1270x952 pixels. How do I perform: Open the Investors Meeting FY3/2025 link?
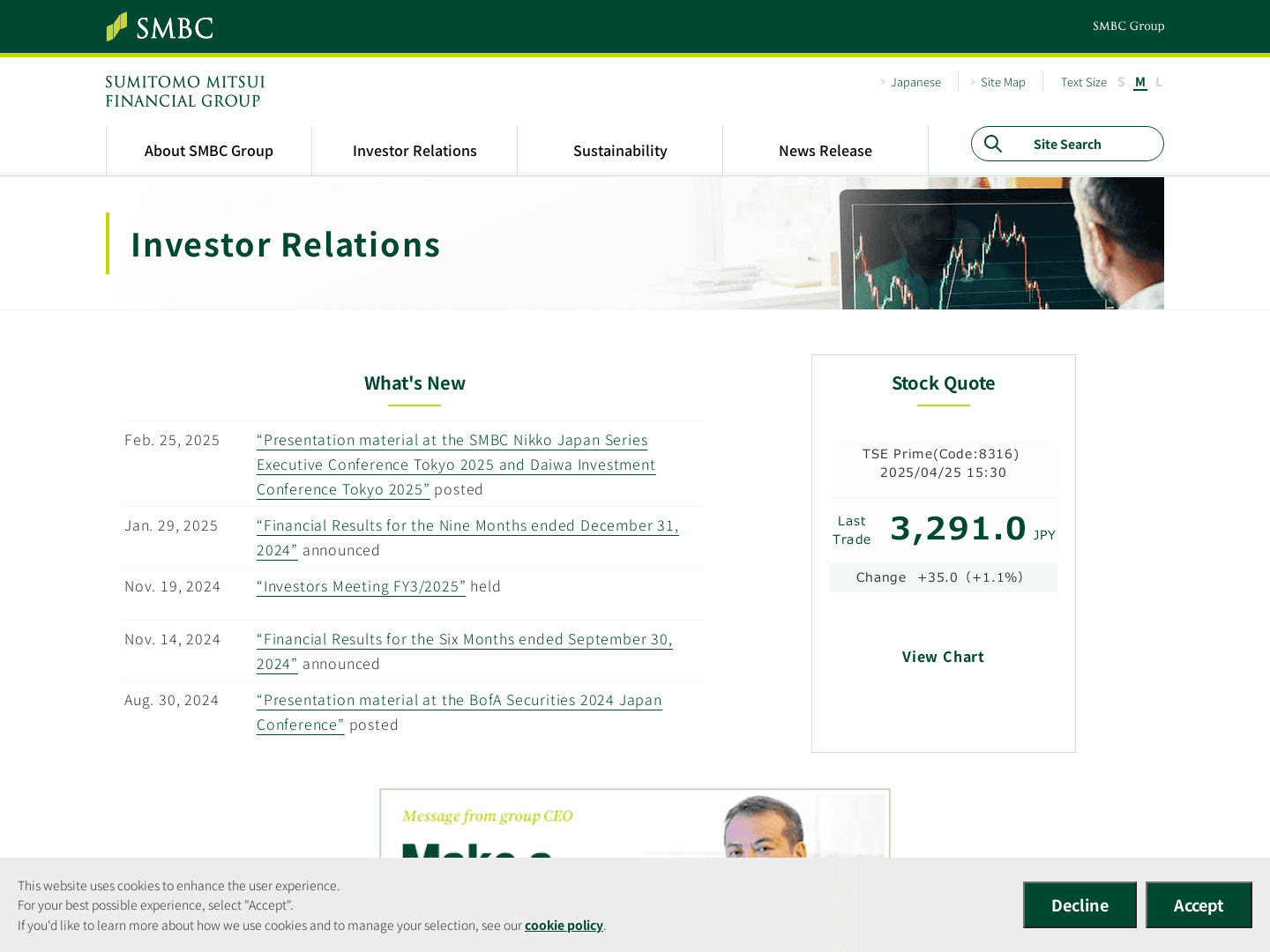point(361,586)
